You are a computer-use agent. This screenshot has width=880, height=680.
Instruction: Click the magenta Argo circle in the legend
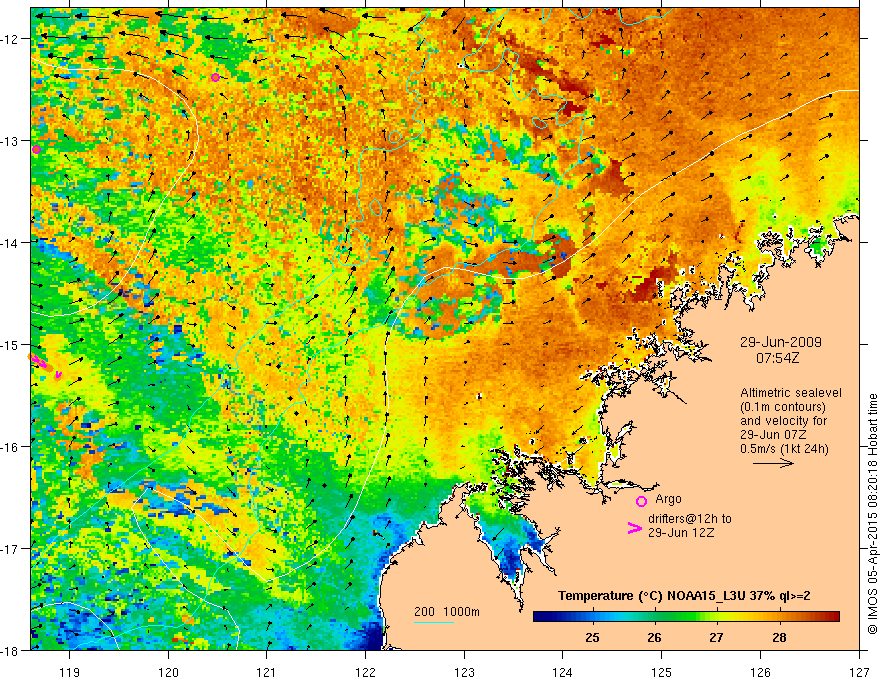tap(641, 501)
